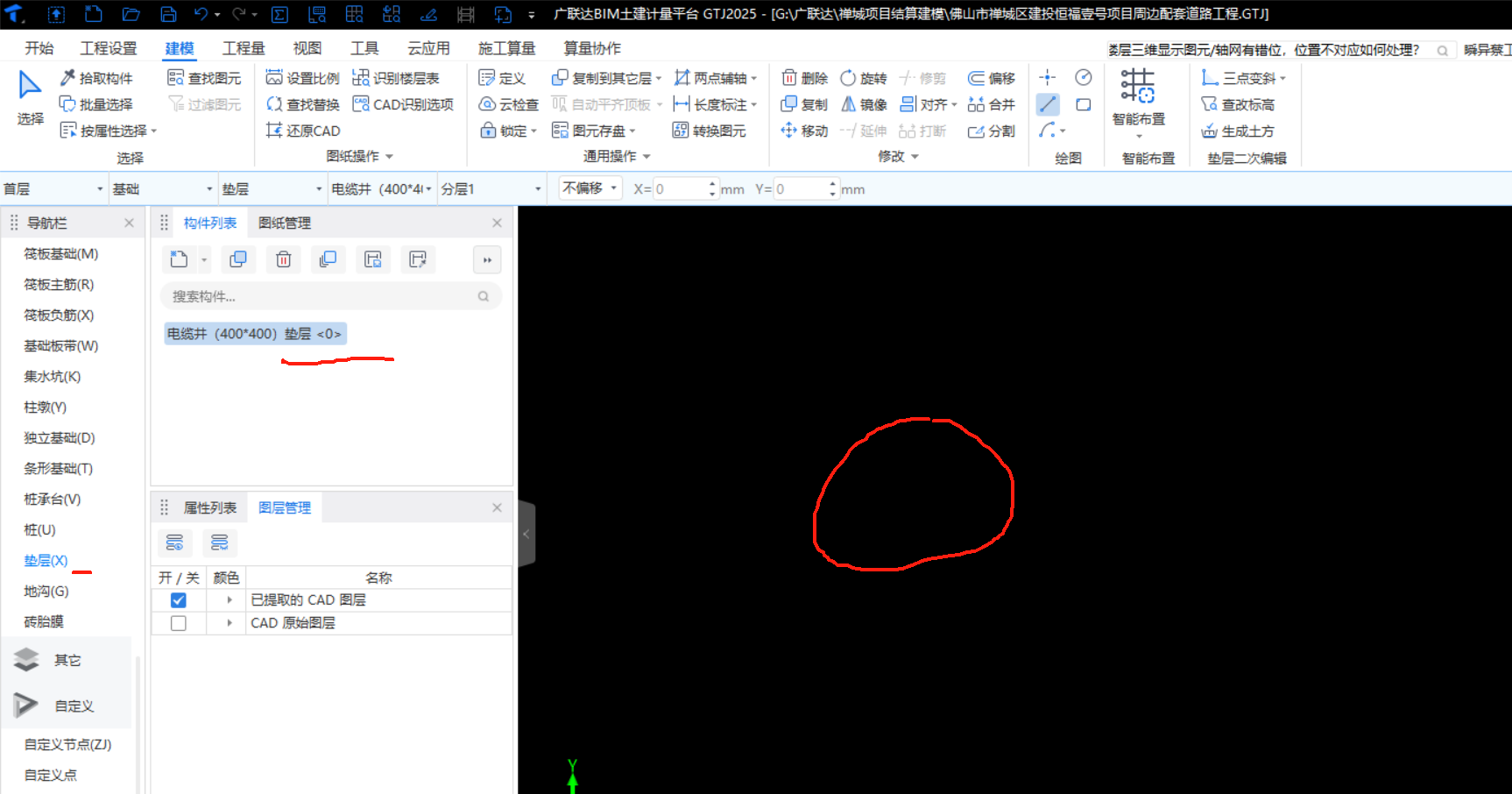Click 分割 split tool

pyautogui.click(x=992, y=131)
